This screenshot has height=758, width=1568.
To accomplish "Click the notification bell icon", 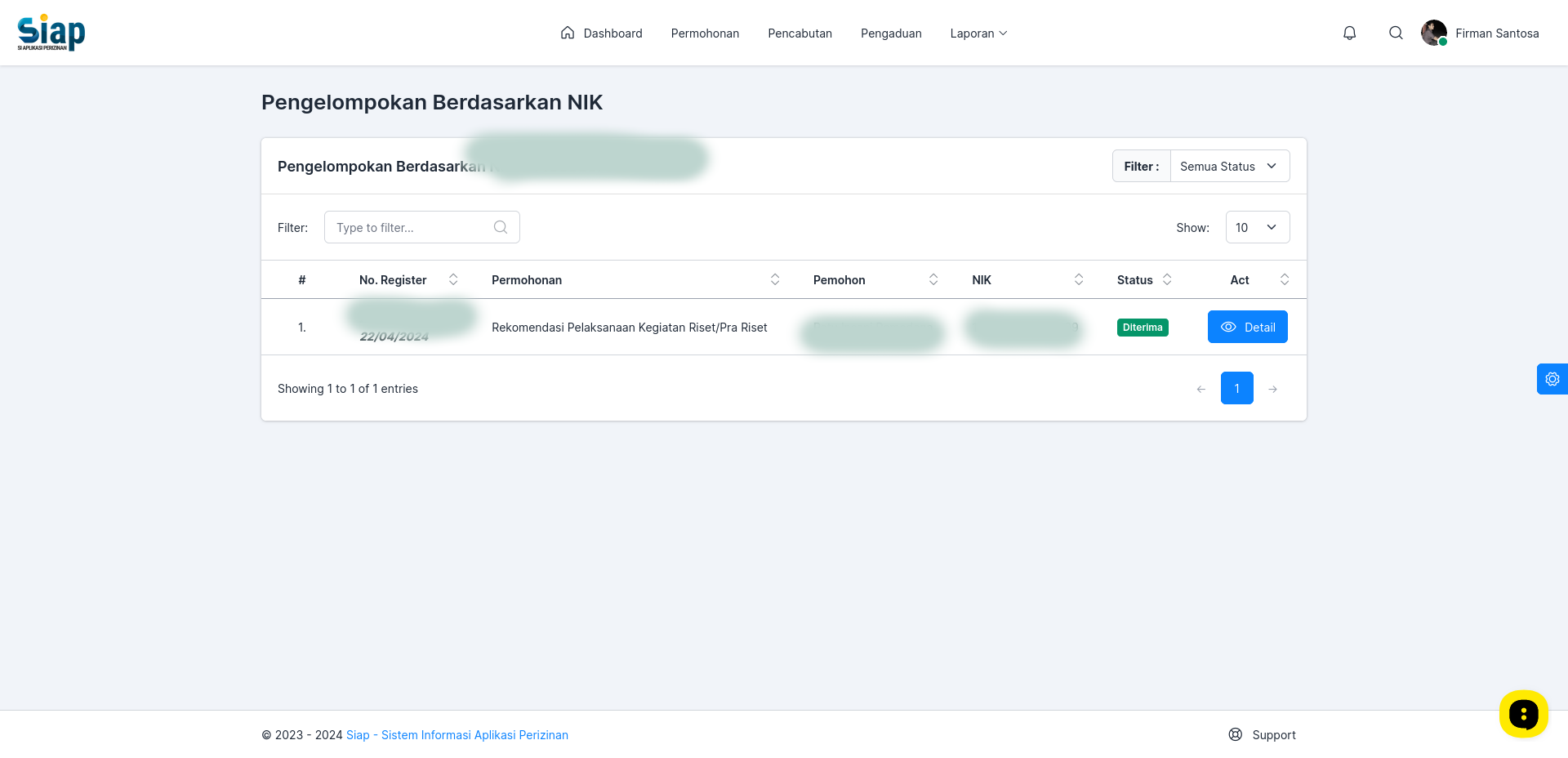I will click(1350, 33).
